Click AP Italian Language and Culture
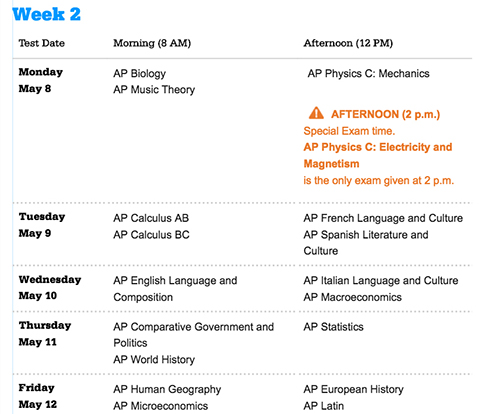 pos(381,280)
